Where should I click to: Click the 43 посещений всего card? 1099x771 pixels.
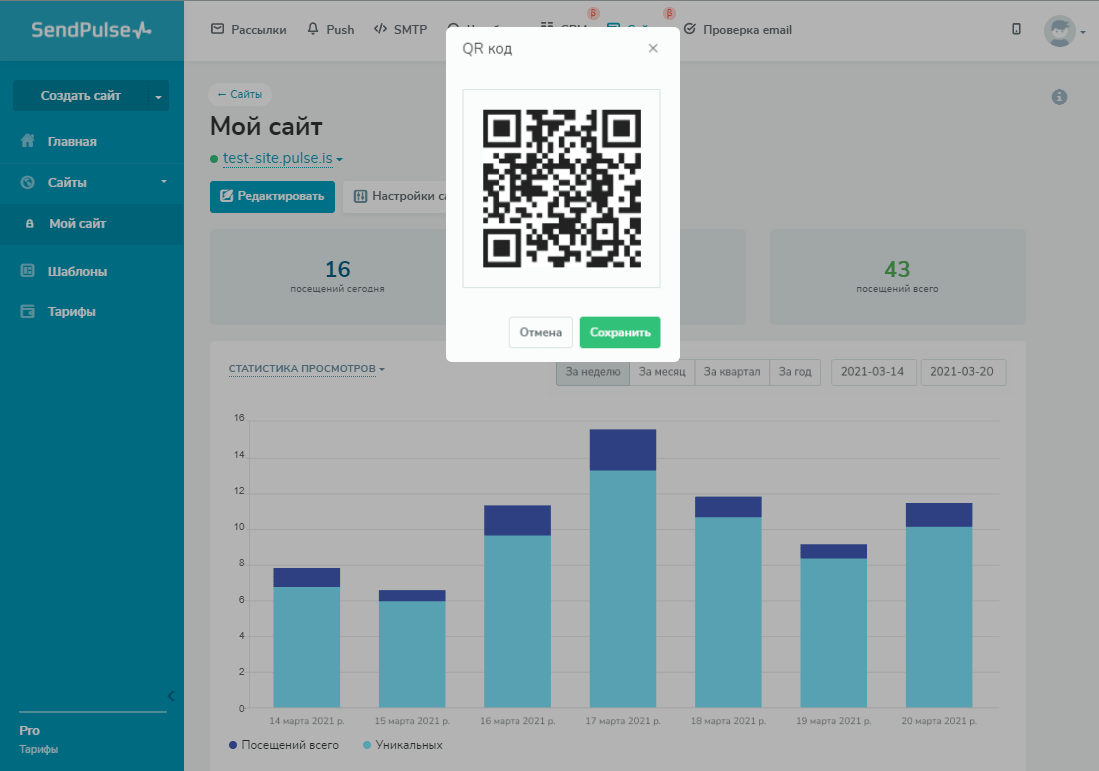[897, 277]
